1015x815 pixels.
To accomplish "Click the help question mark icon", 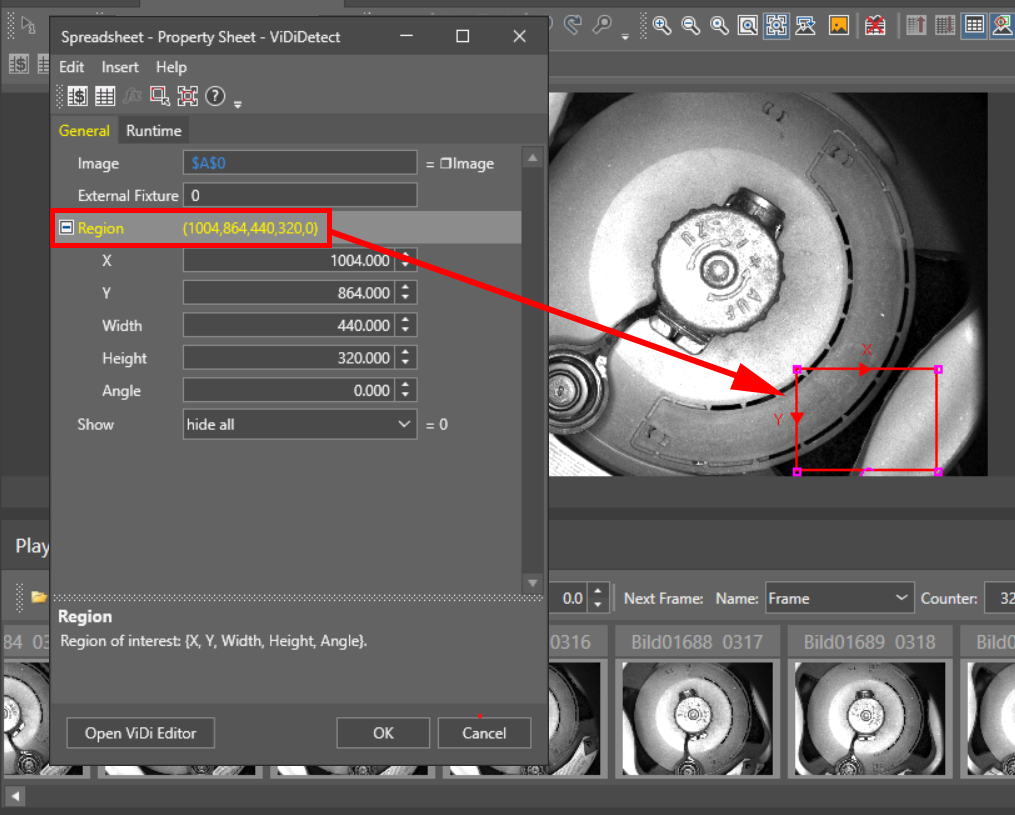I will [215, 96].
